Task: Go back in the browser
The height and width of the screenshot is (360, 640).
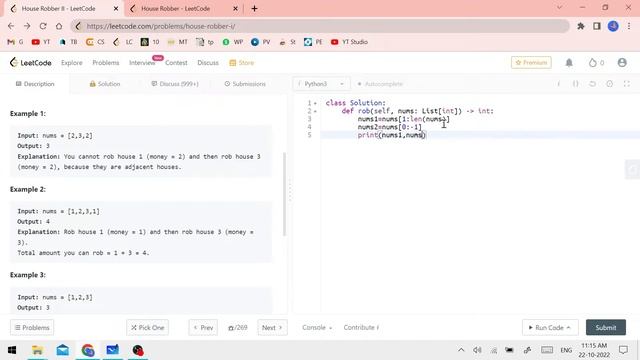Action: pos(11,26)
